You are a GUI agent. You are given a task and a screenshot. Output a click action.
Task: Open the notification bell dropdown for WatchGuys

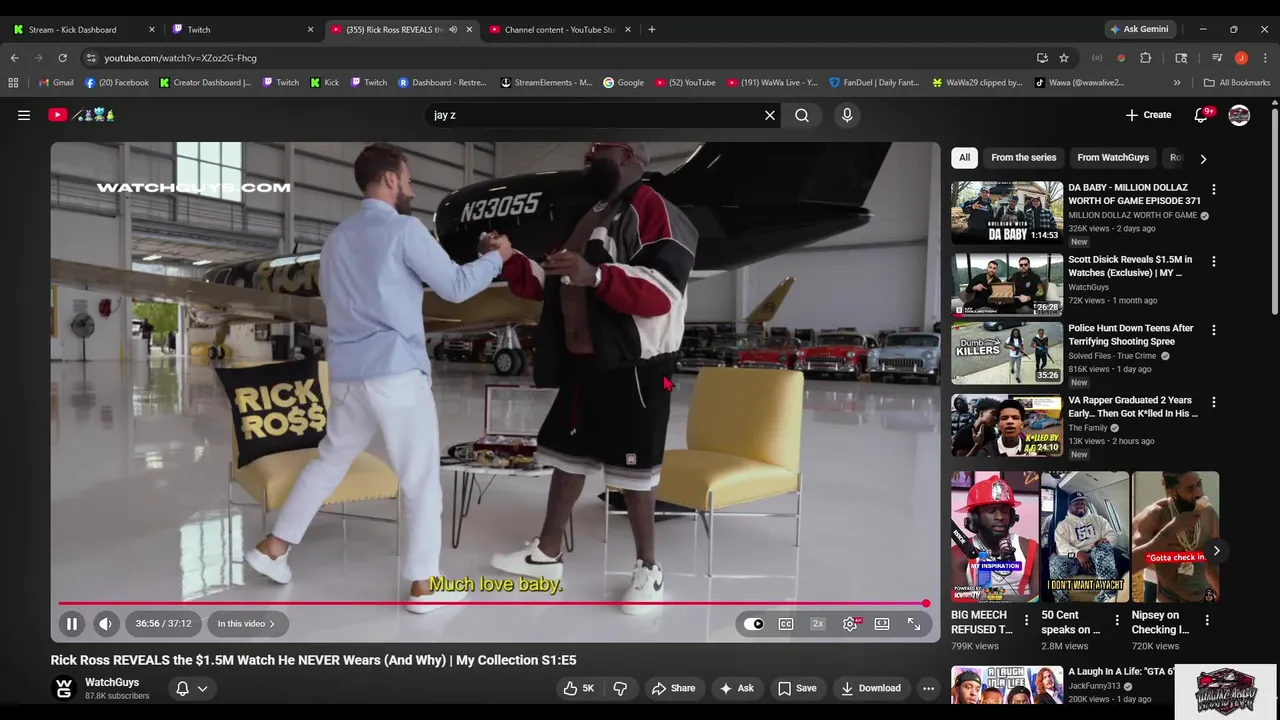click(x=191, y=688)
